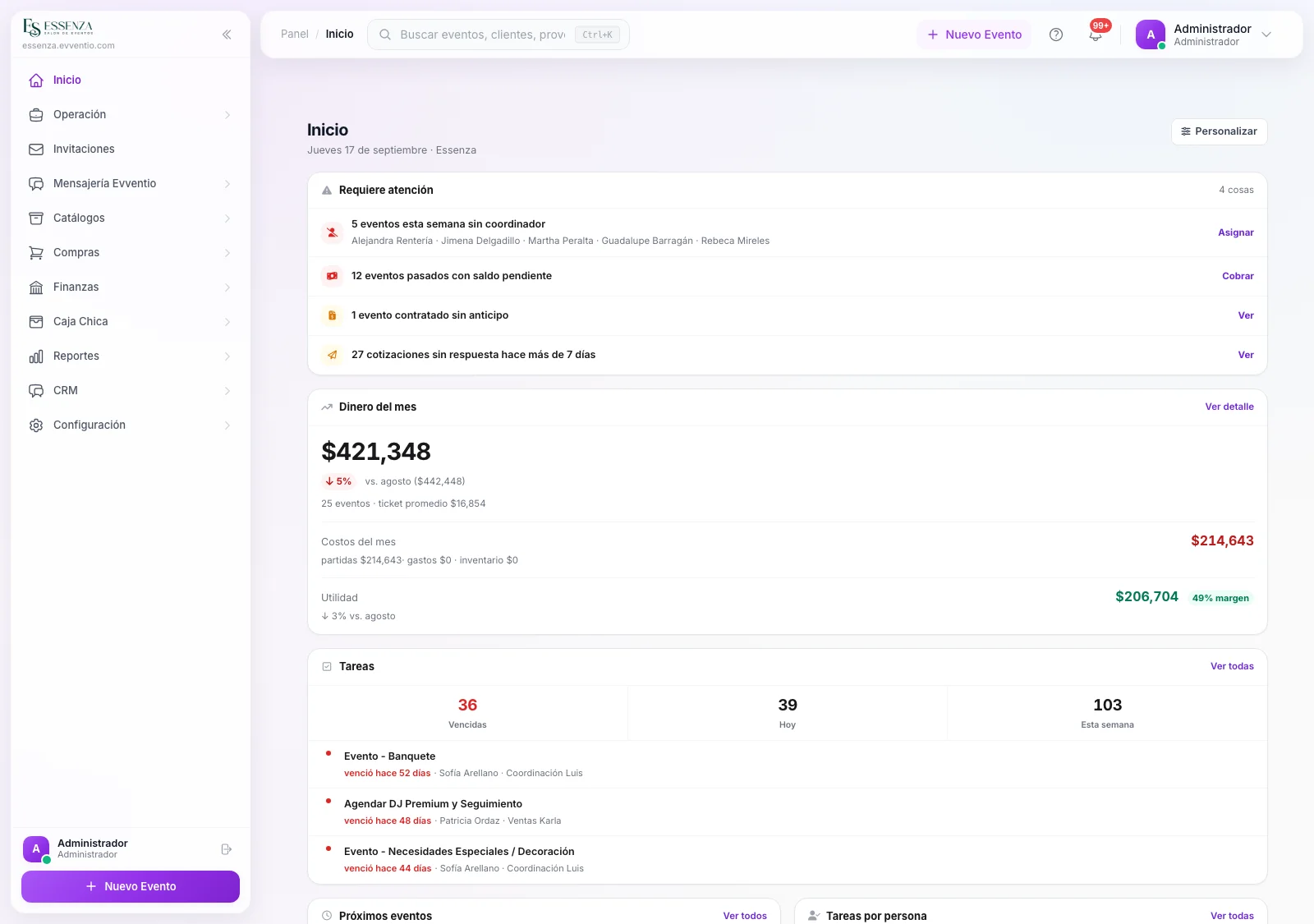Click the Catálogos archive box icon
Screen dimensions: 1314x924
(x=36, y=218)
